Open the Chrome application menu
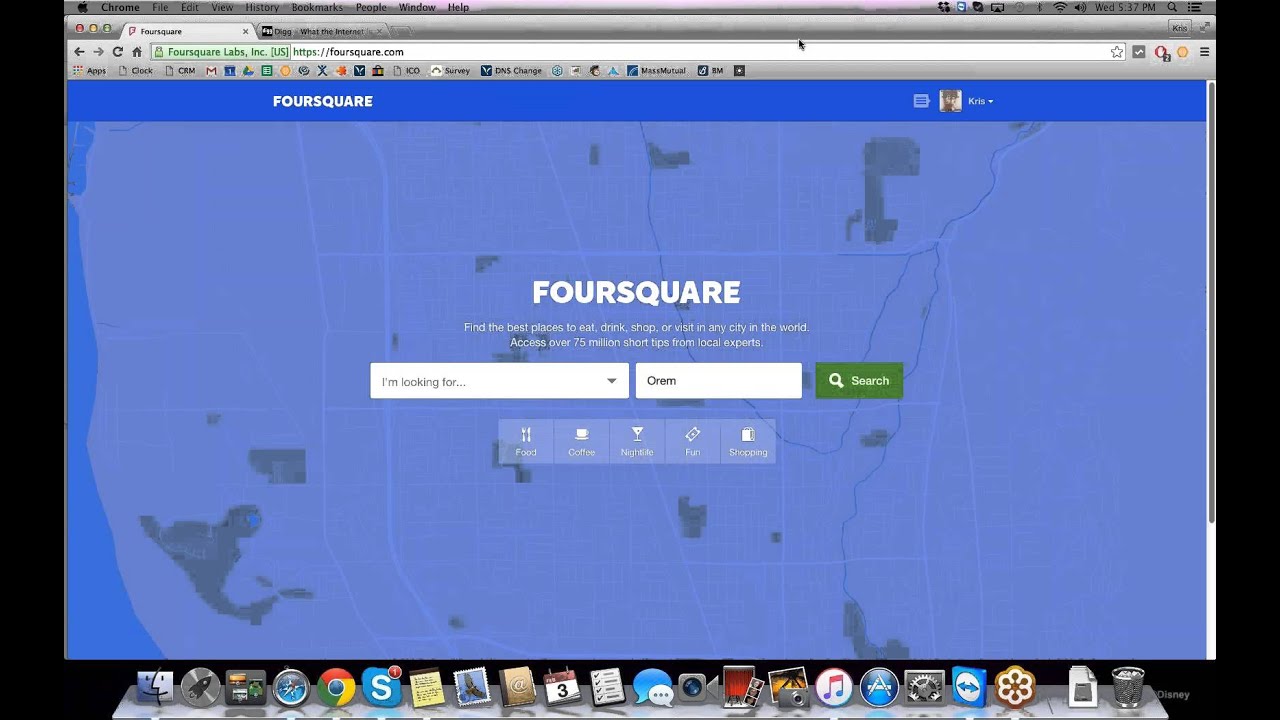 click(x=120, y=7)
